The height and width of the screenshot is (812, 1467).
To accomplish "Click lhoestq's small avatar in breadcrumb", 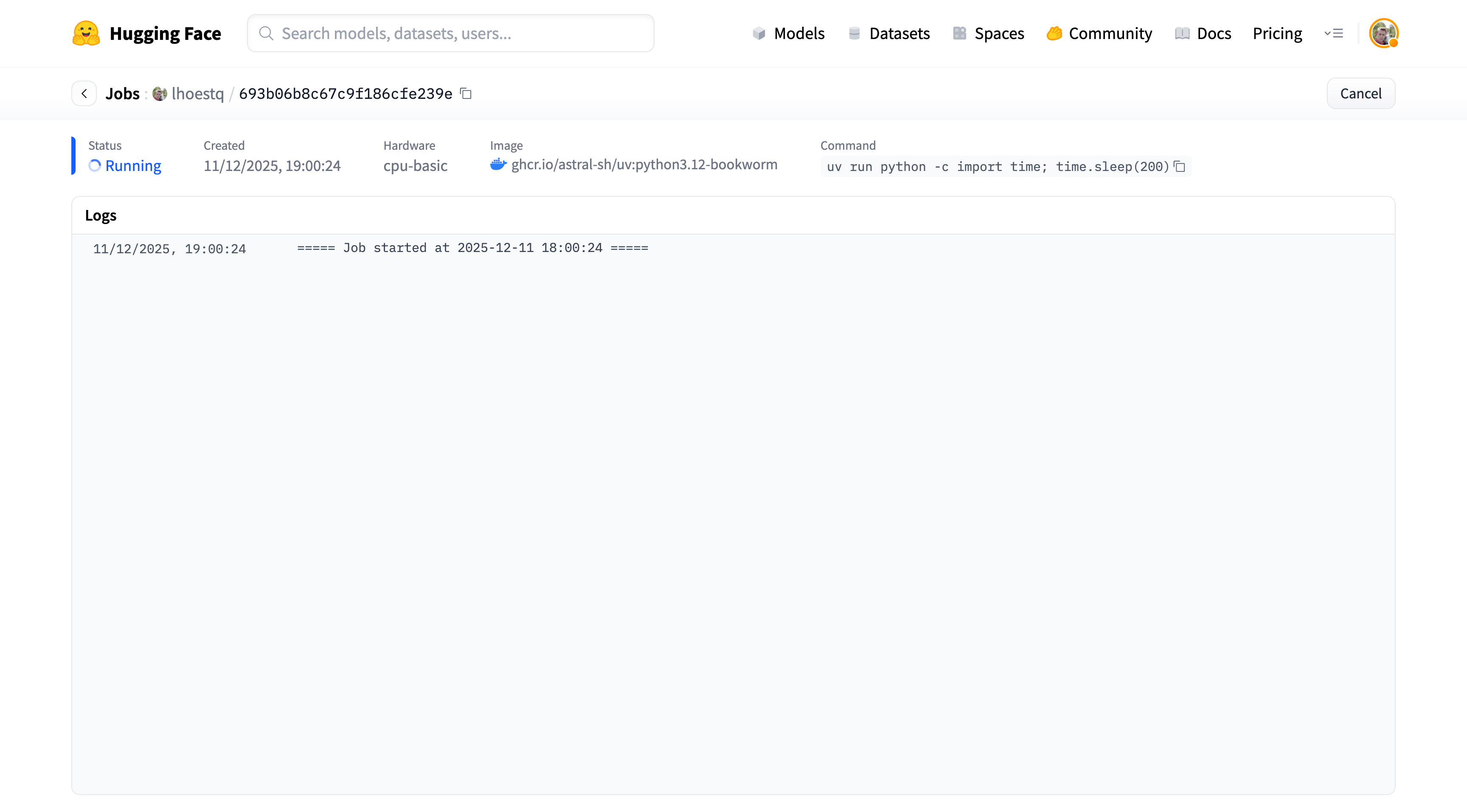I will (160, 93).
